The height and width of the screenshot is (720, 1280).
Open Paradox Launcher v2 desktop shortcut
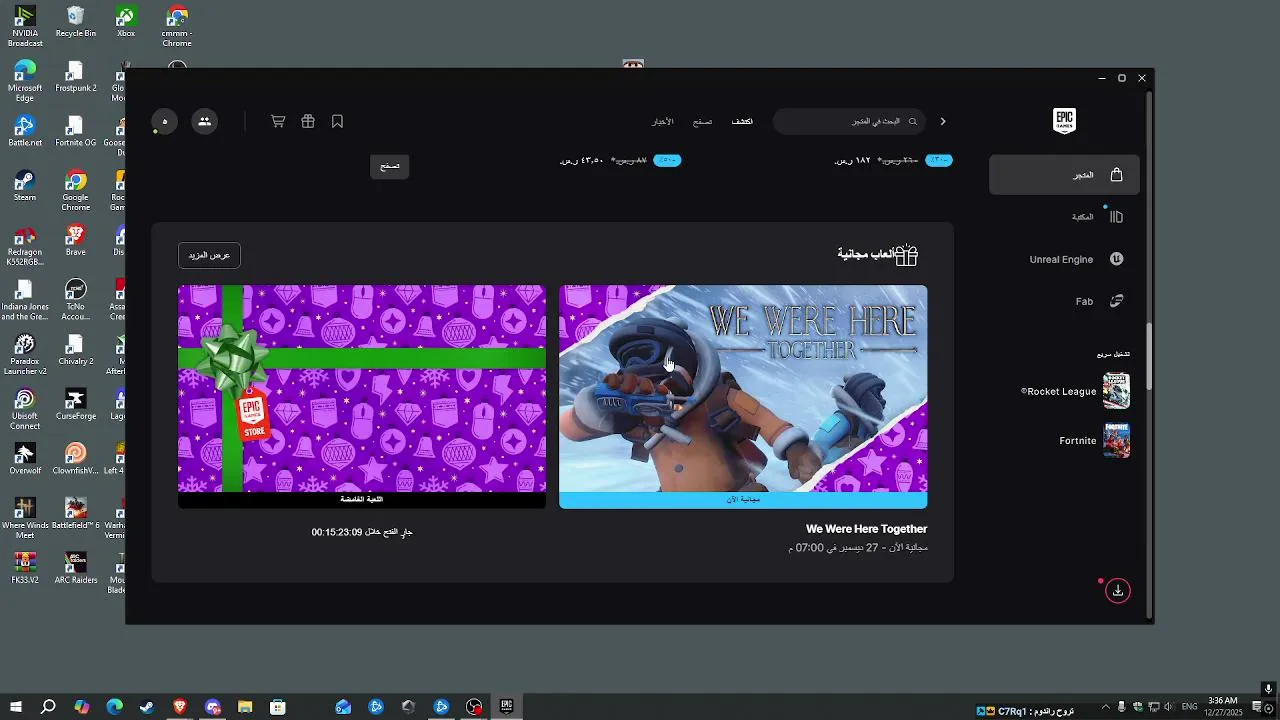coord(25,356)
